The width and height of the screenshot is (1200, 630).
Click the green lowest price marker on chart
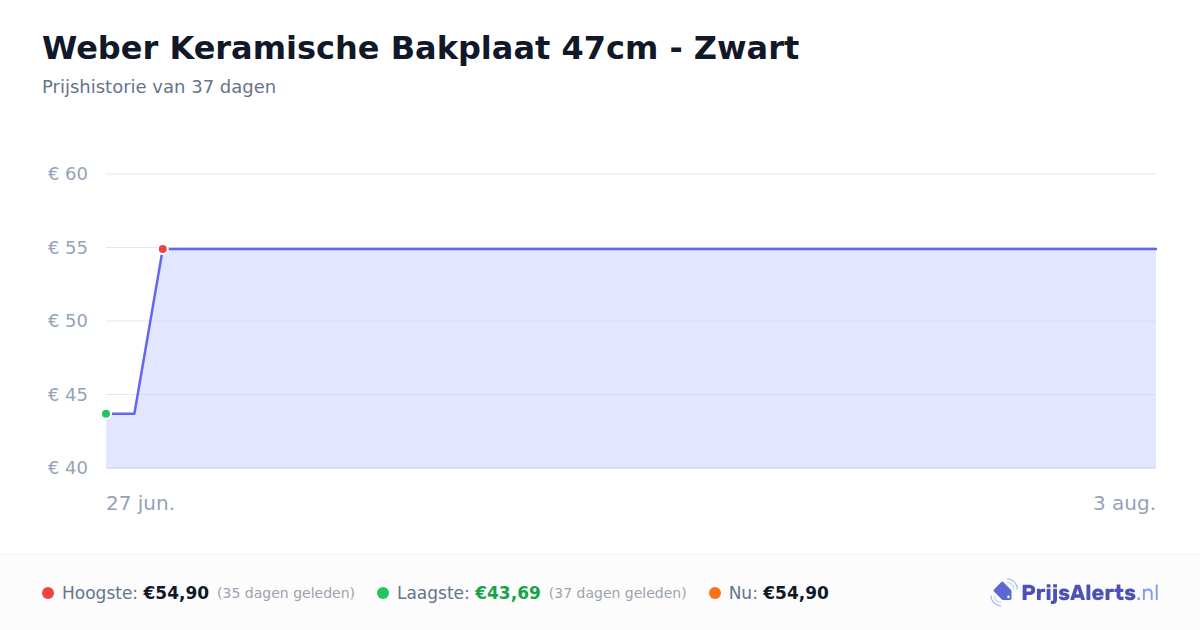(106, 414)
